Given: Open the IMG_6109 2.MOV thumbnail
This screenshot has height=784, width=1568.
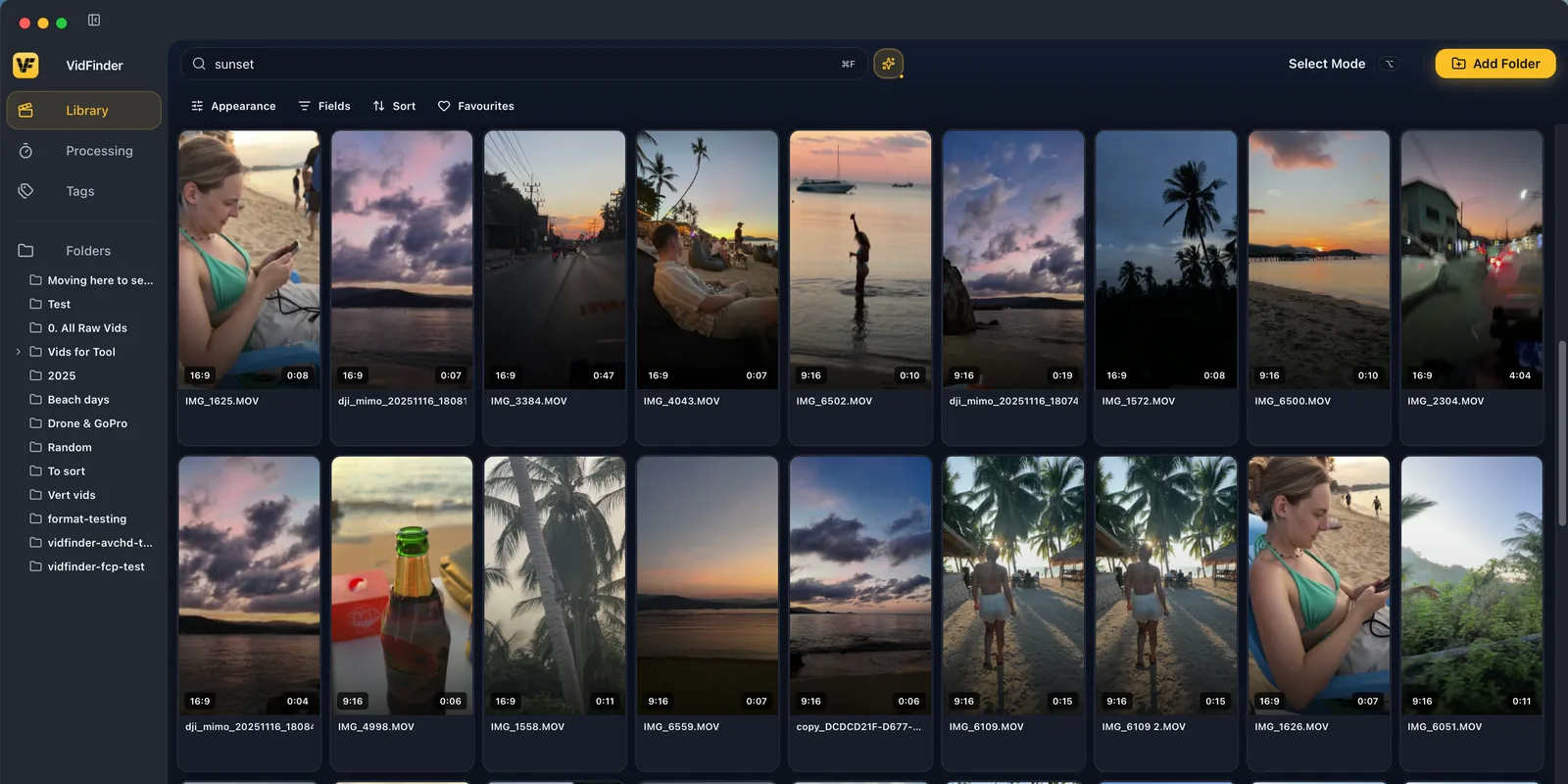Looking at the screenshot, I should pyautogui.click(x=1166, y=585).
